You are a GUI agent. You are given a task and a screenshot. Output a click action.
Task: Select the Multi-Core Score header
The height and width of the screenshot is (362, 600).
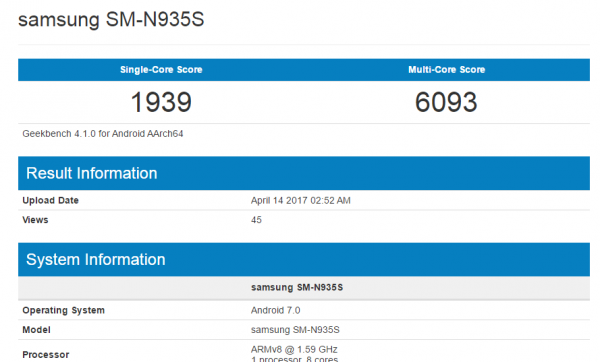[447, 70]
